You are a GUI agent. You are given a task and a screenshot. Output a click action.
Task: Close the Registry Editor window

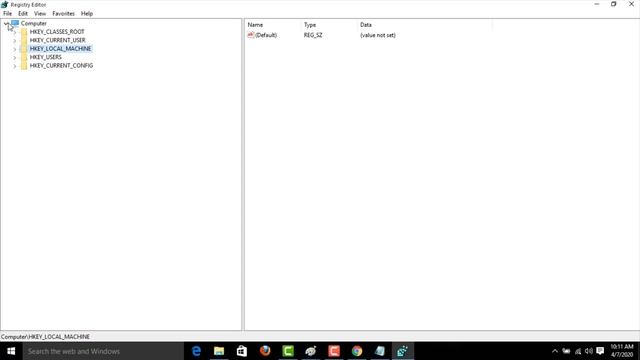click(631, 4)
